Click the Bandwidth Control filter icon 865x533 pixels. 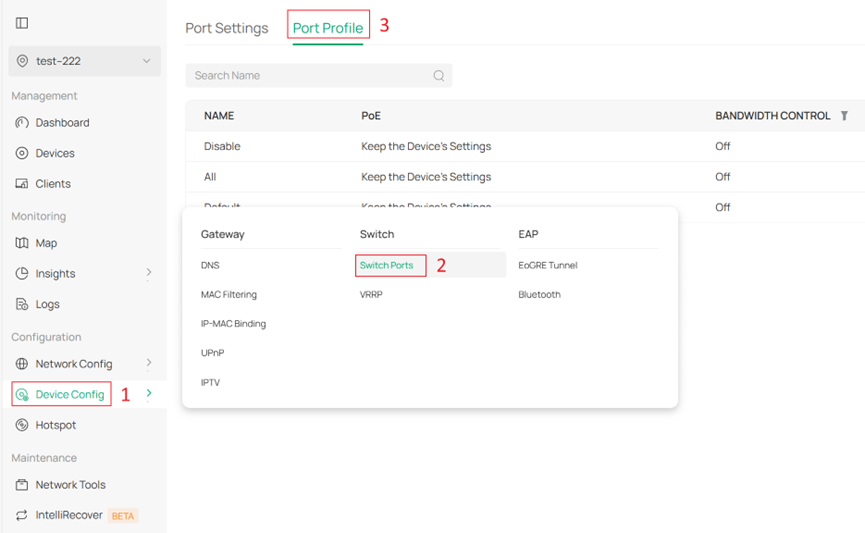click(844, 116)
